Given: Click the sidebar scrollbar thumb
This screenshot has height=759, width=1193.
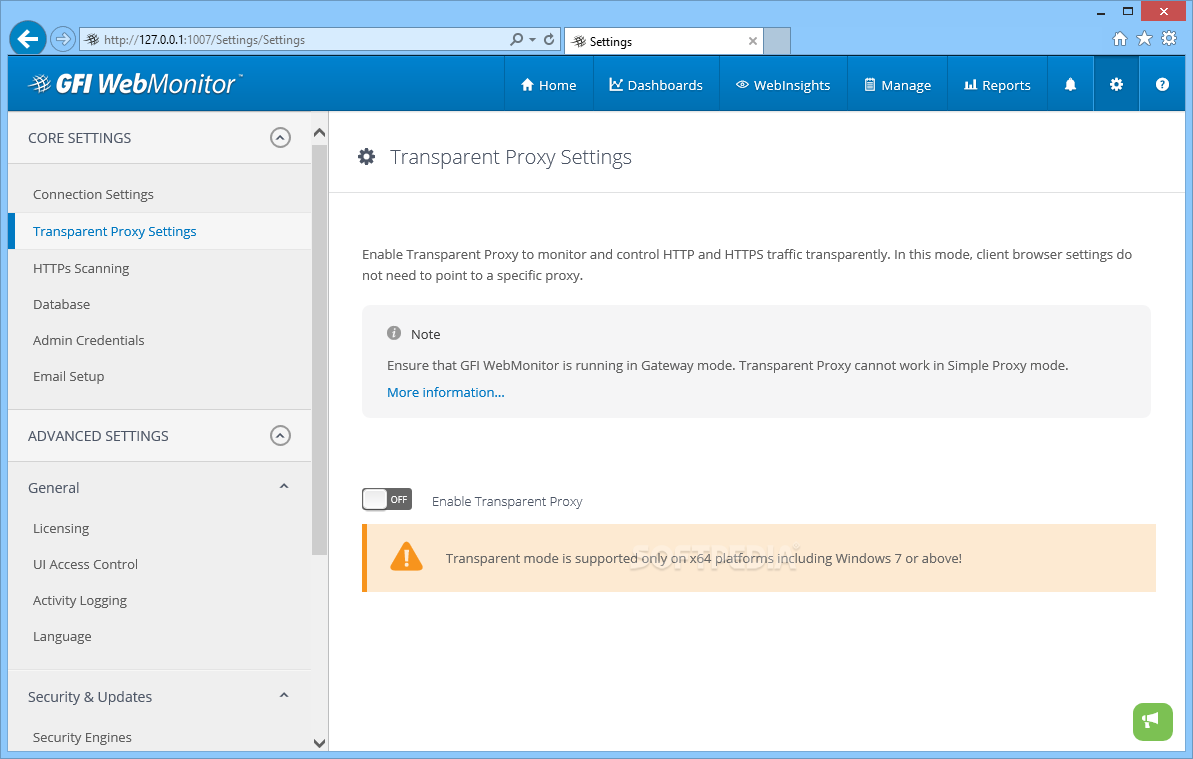Looking at the screenshot, I should pos(320,349).
